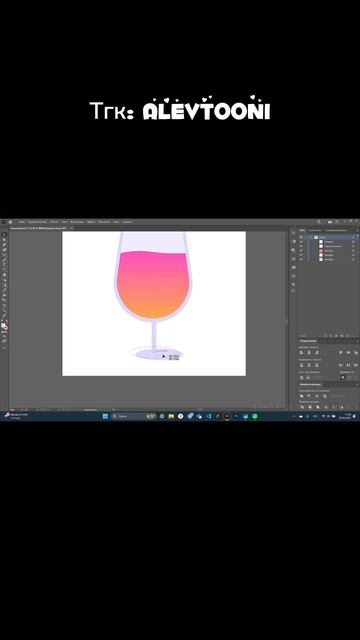
Task: Open the Layers panel options menu
Action: [x=358, y=230]
